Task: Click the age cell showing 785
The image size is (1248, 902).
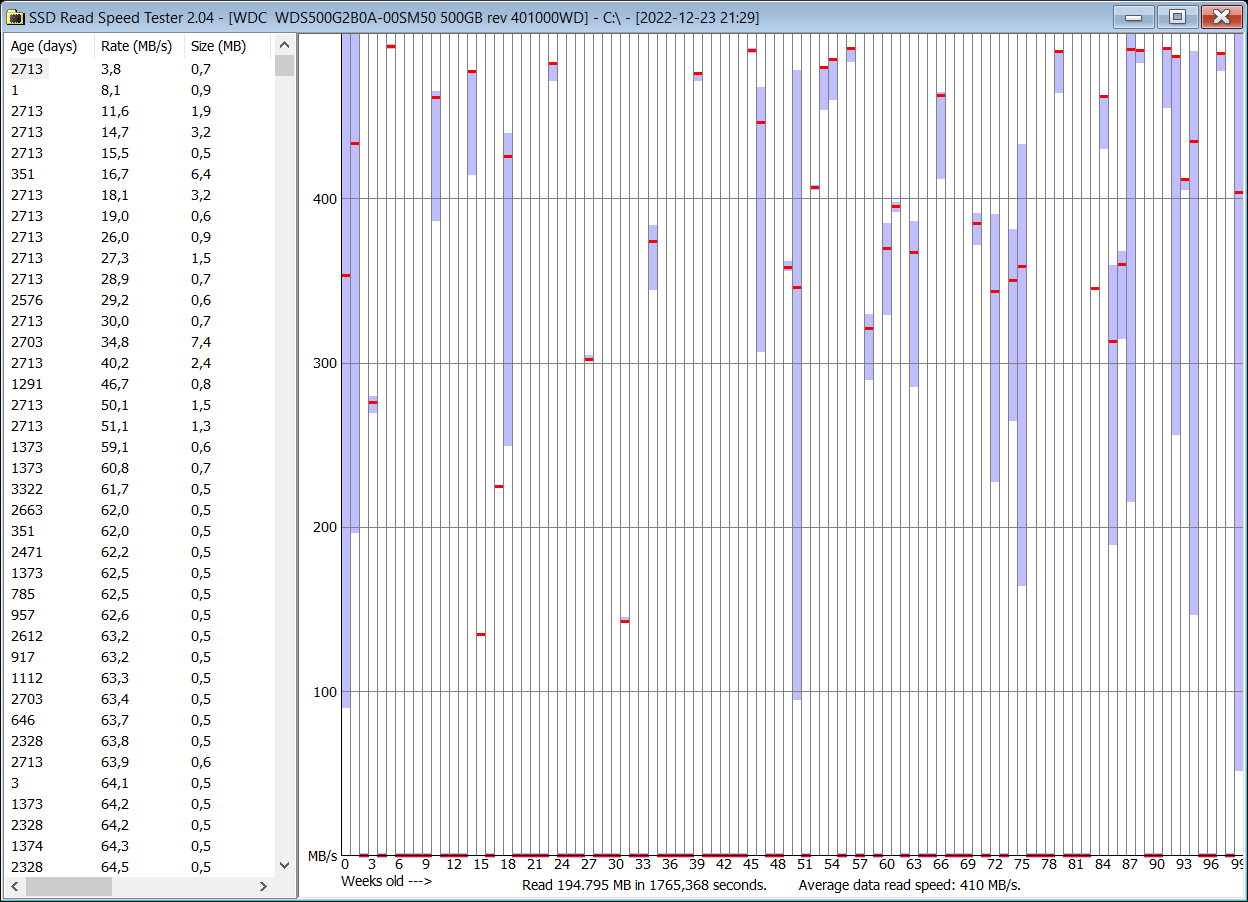Action: (23, 593)
